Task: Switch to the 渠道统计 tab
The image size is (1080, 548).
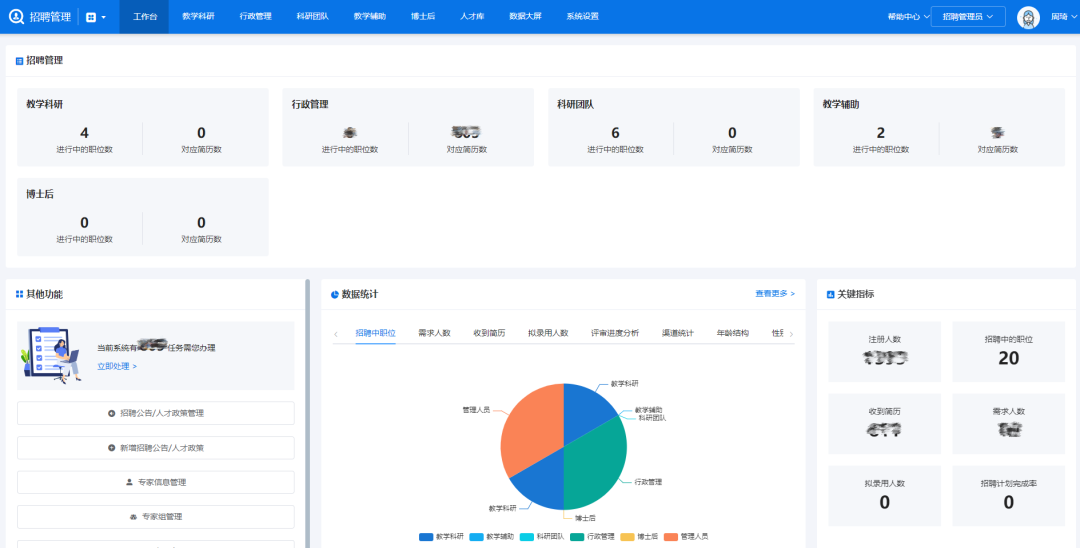Action: point(678,333)
